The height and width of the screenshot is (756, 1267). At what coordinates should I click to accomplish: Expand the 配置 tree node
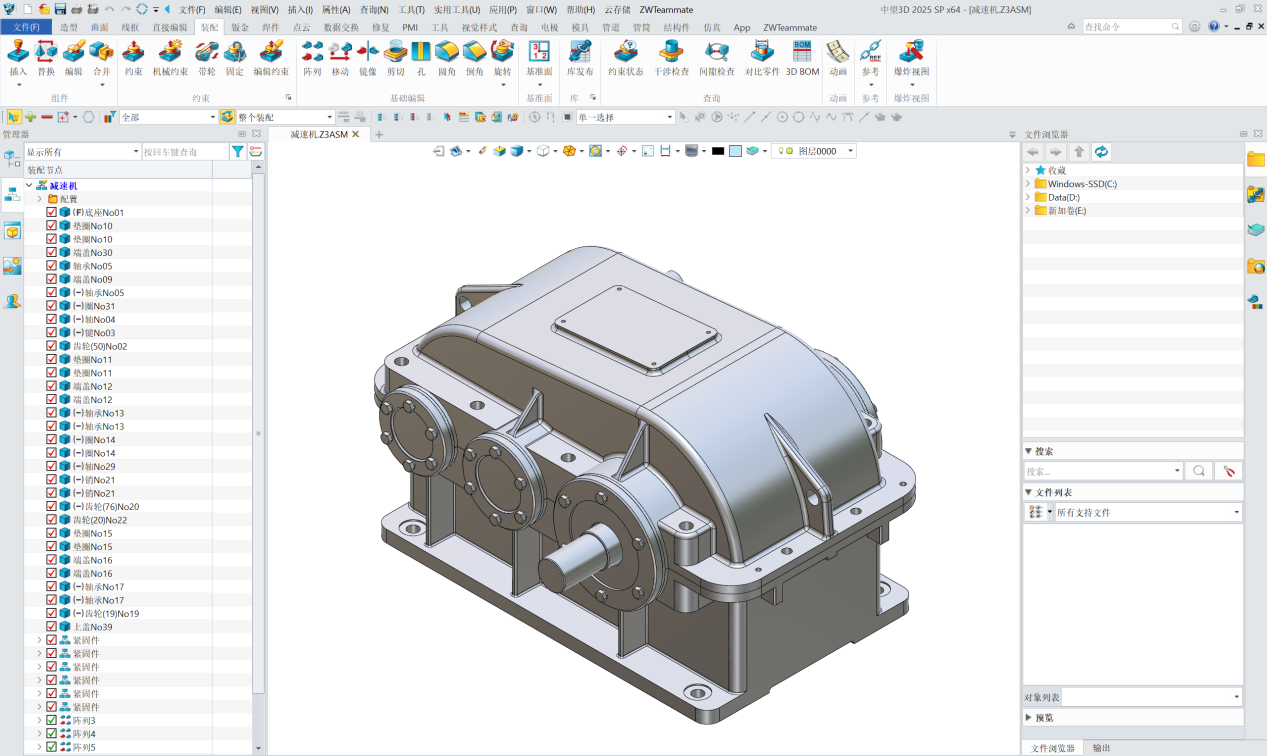(x=40, y=199)
